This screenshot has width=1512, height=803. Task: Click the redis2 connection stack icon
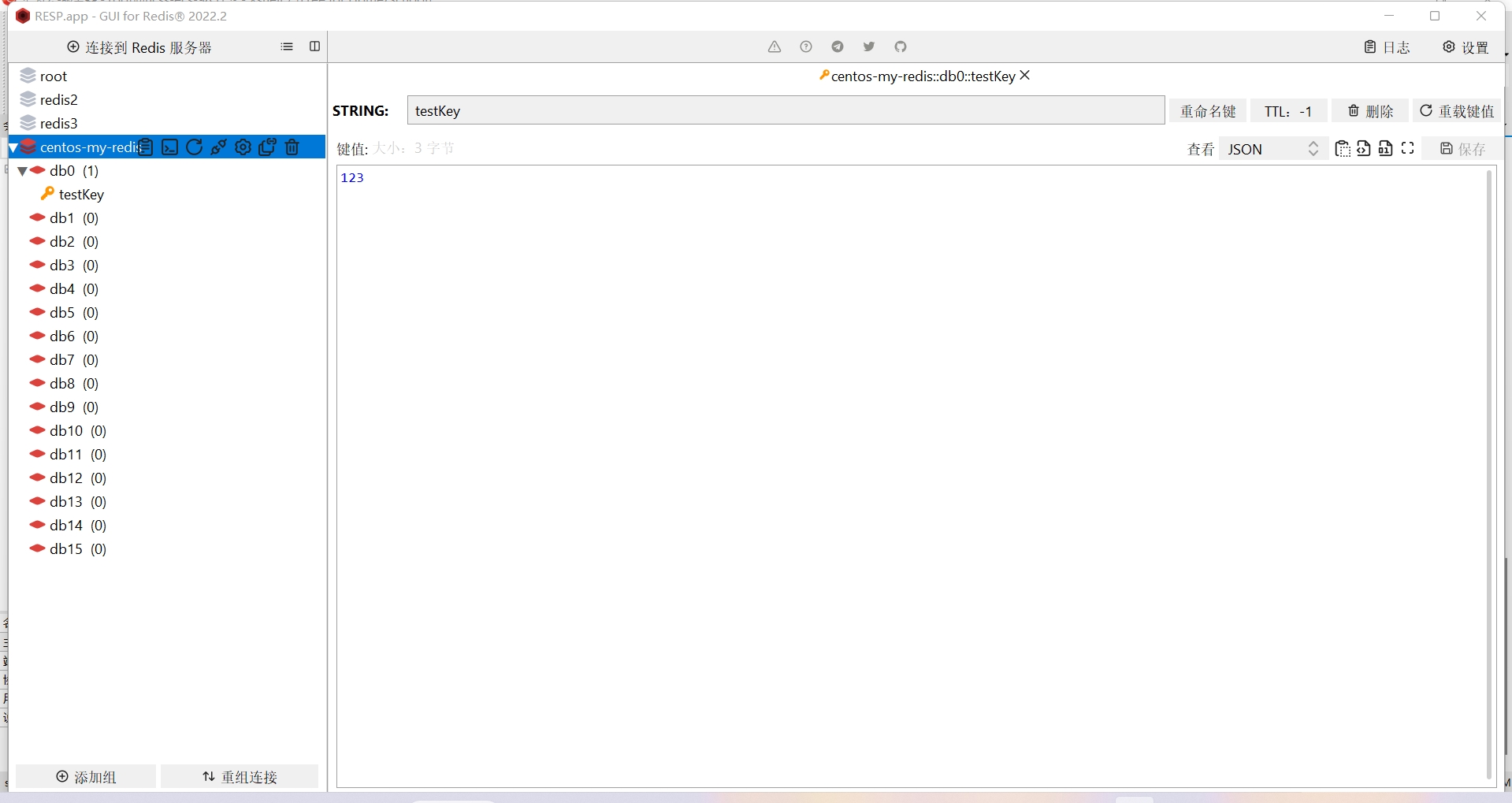(x=28, y=99)
